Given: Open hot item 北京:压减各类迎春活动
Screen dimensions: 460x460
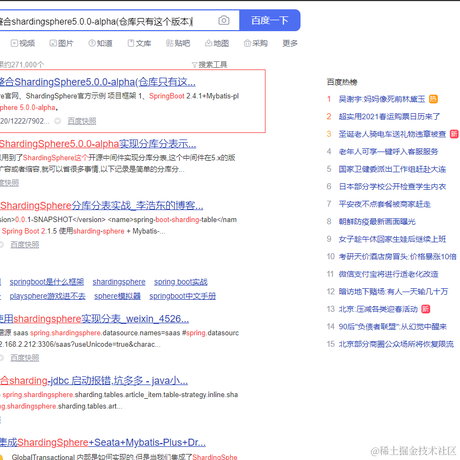Looking at the screenshot, I should [x=378, y=309].
